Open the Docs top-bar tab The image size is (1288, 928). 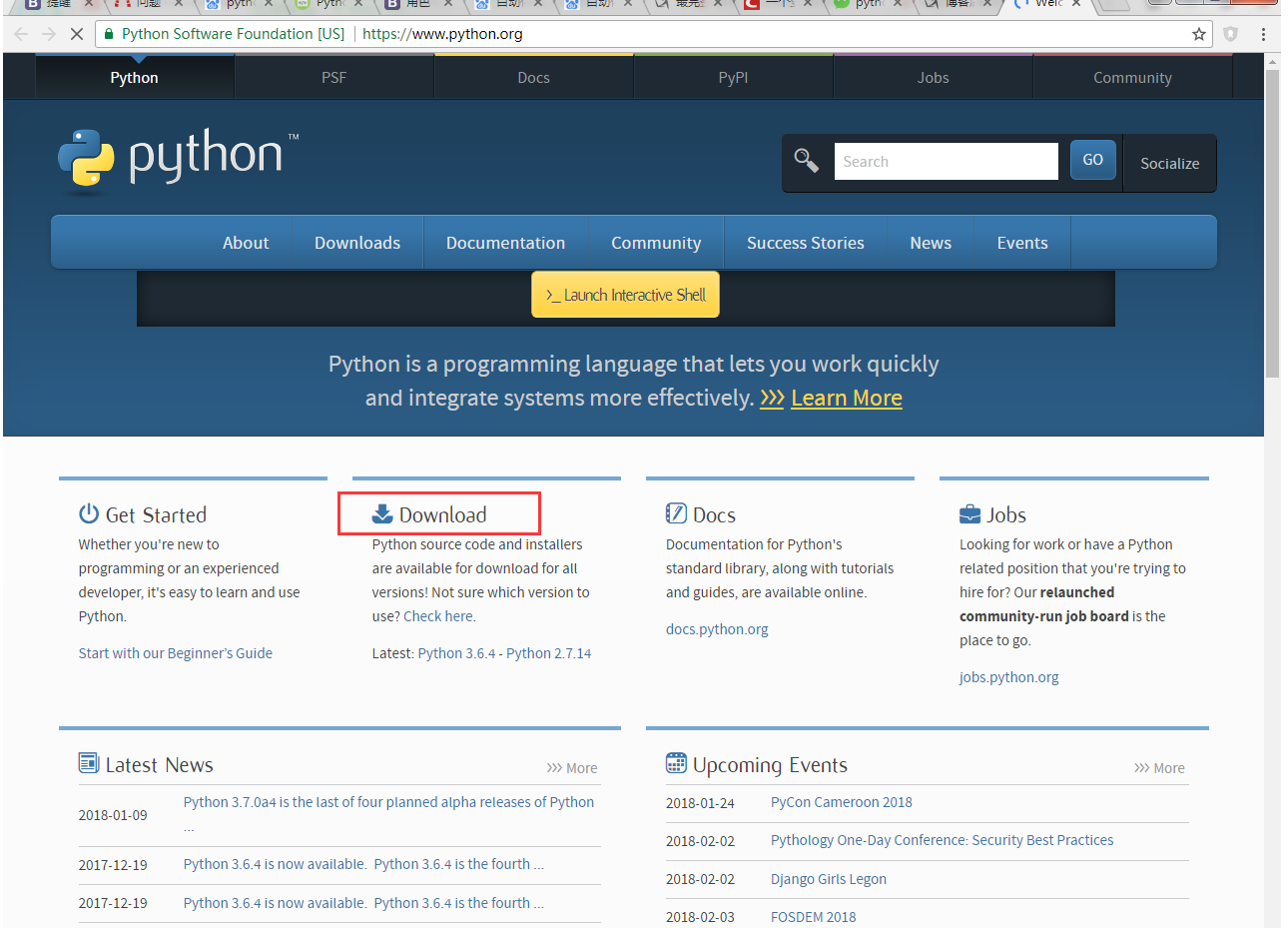(534, 77)
